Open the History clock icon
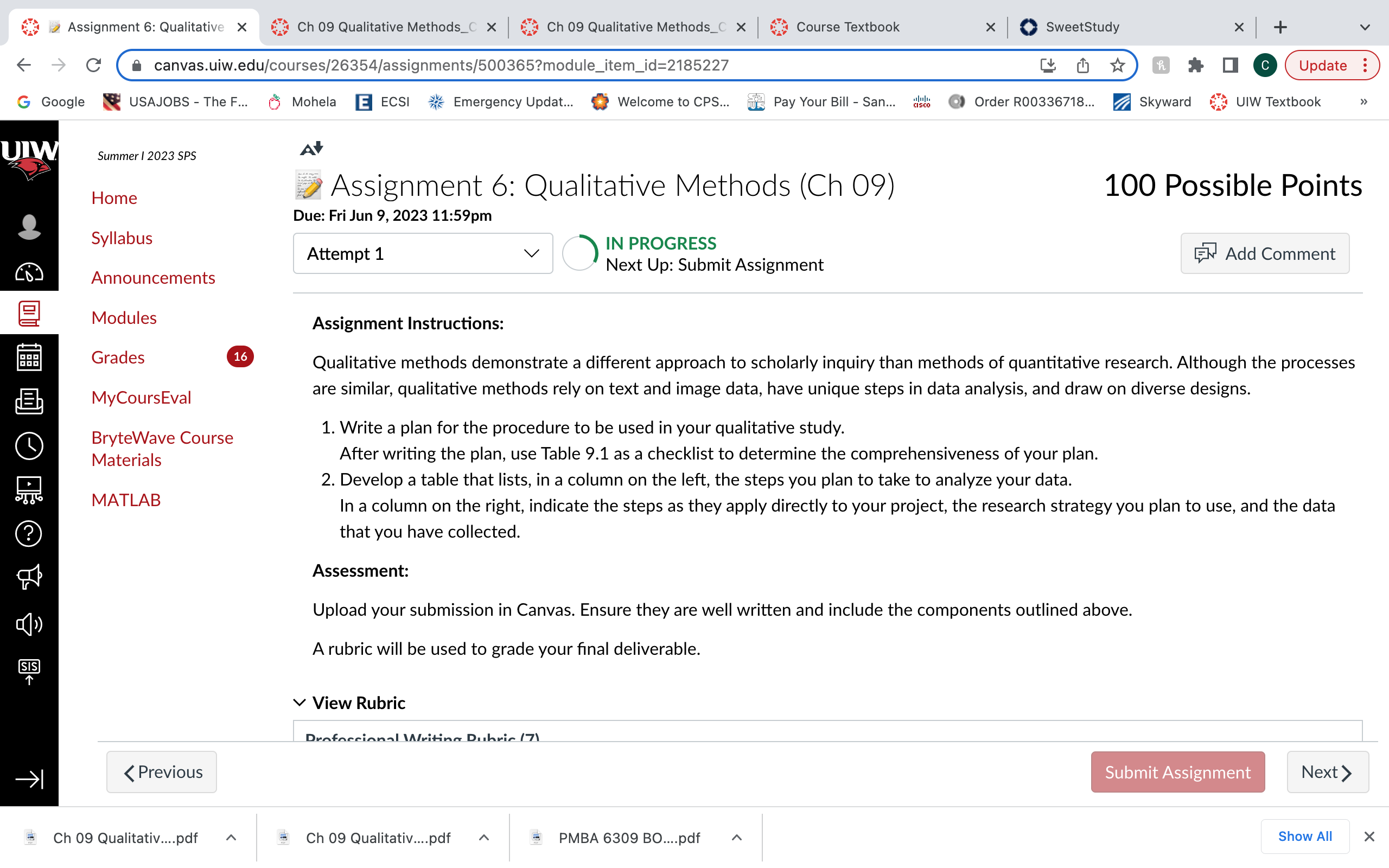 coord(29,445)
